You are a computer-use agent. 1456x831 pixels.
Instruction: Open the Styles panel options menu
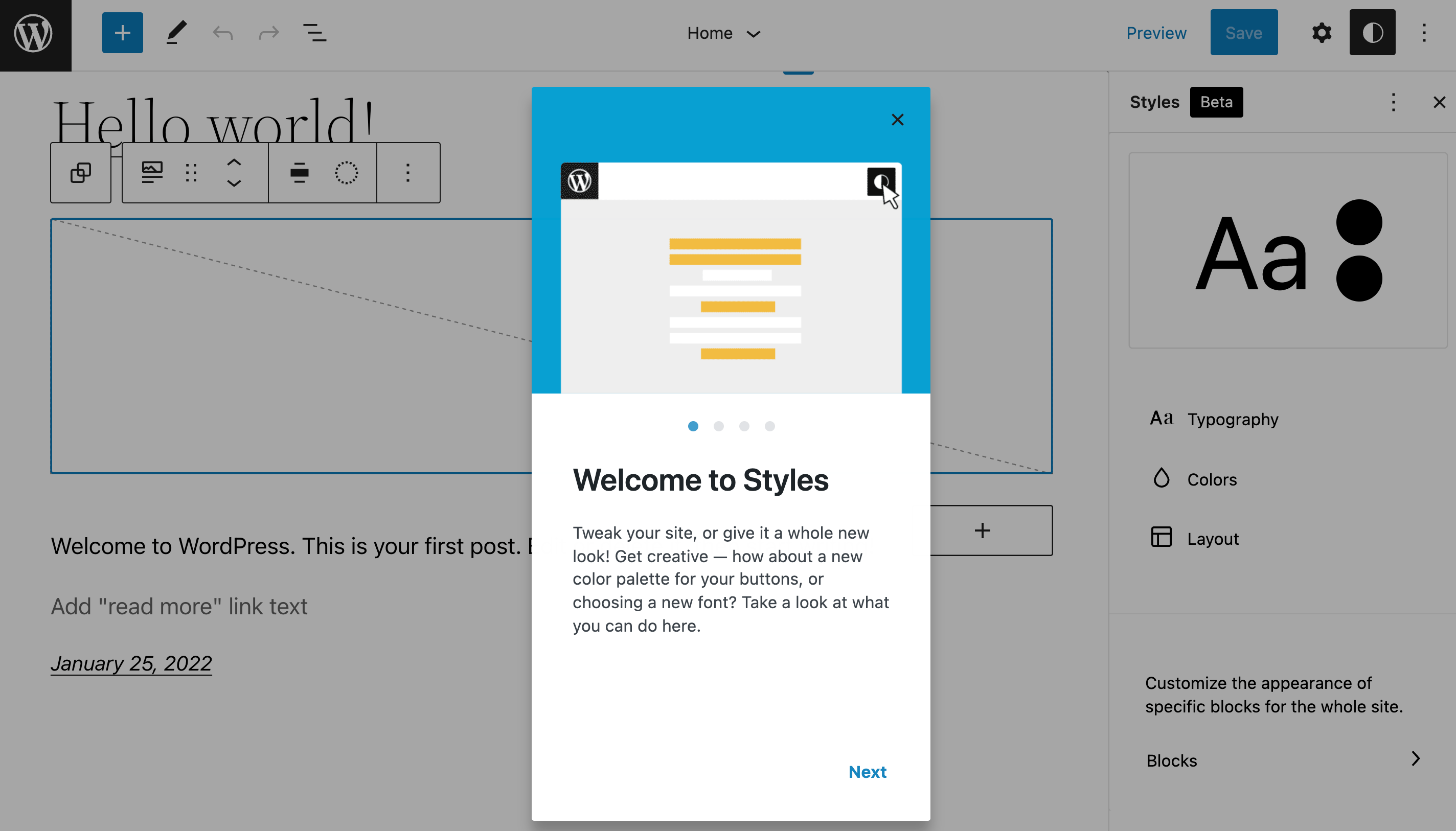1393,102
